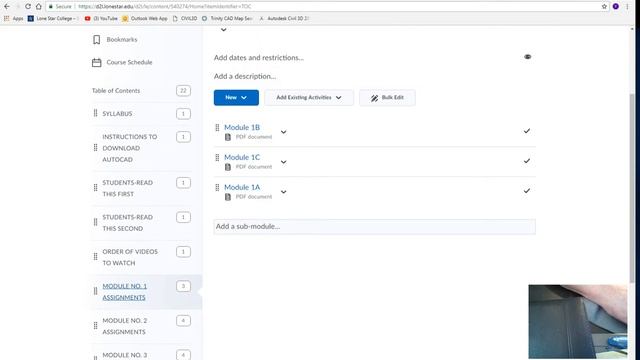Screen dimensions: 640x360
Task: Open the Add Existing Activities dropdown
Action: [x=309, y=98]
